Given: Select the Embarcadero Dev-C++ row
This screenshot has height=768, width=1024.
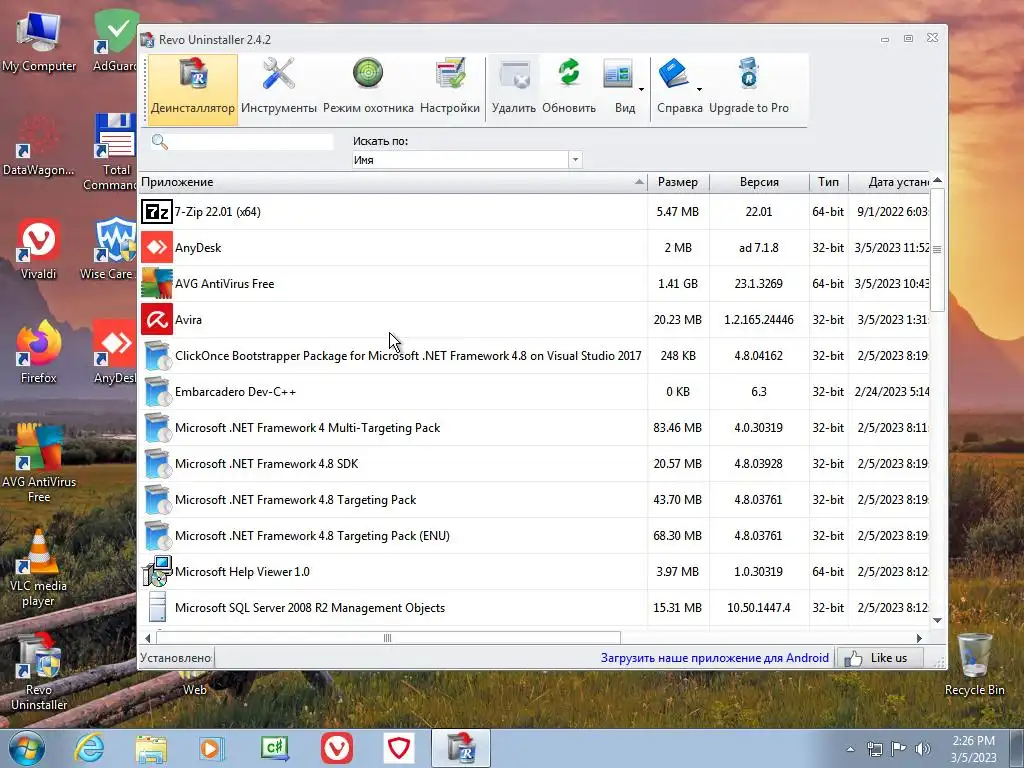Looking at the screenshot, I should point(534,392).
